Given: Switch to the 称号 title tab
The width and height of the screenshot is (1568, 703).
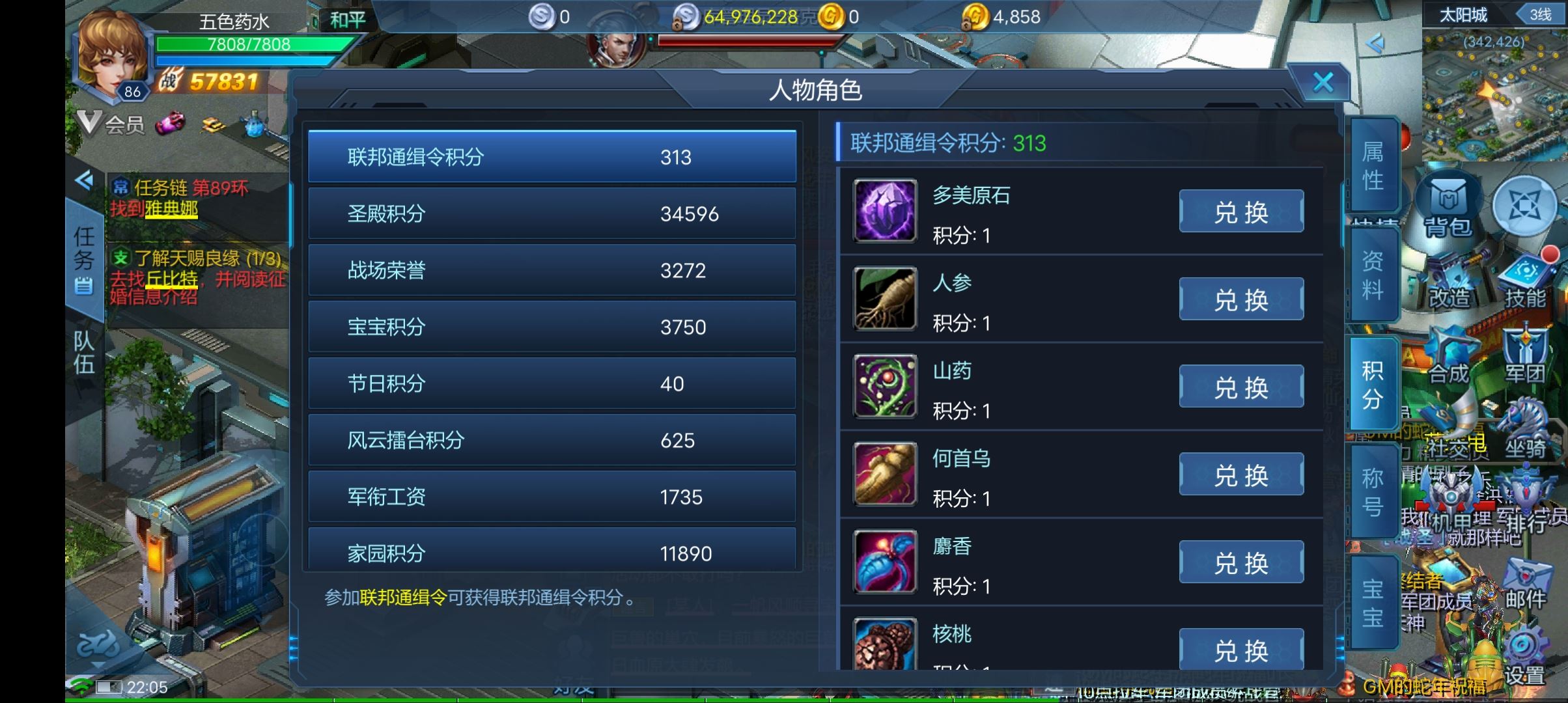Looking at the screenshot, I should (1373, 491).
